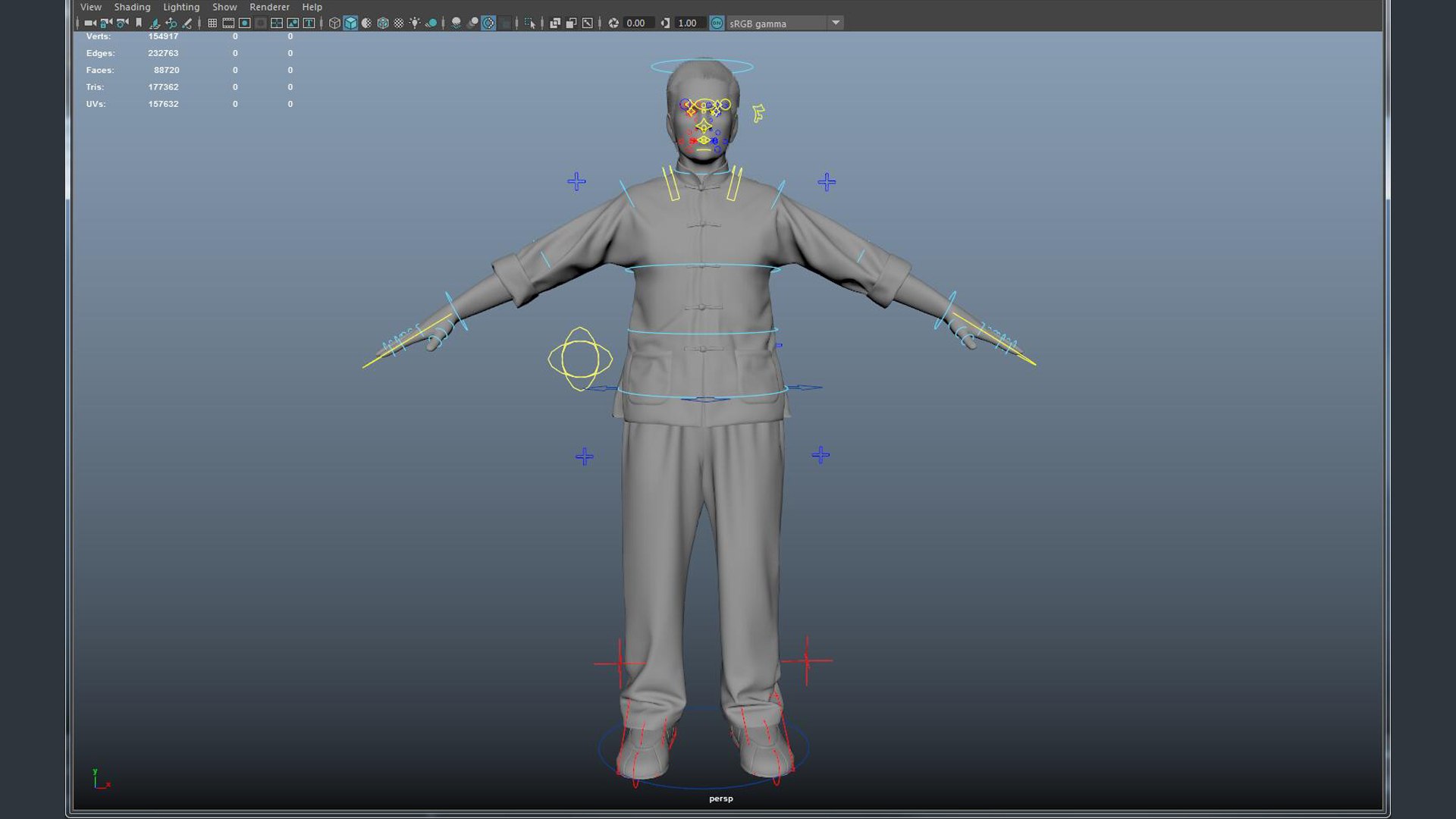Open the Lighting menu
The image size is (1456, 819).
pos(181,7)
